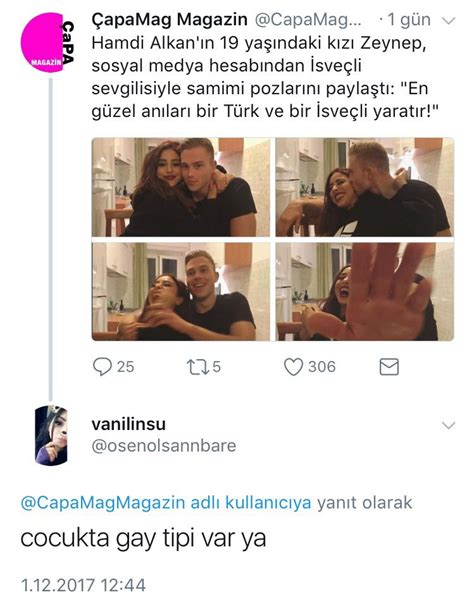Image resolution: width=474 pixels, height=609 pixels.
Task: Click the ÇapaMag Magazin display name
Action: 169,20
